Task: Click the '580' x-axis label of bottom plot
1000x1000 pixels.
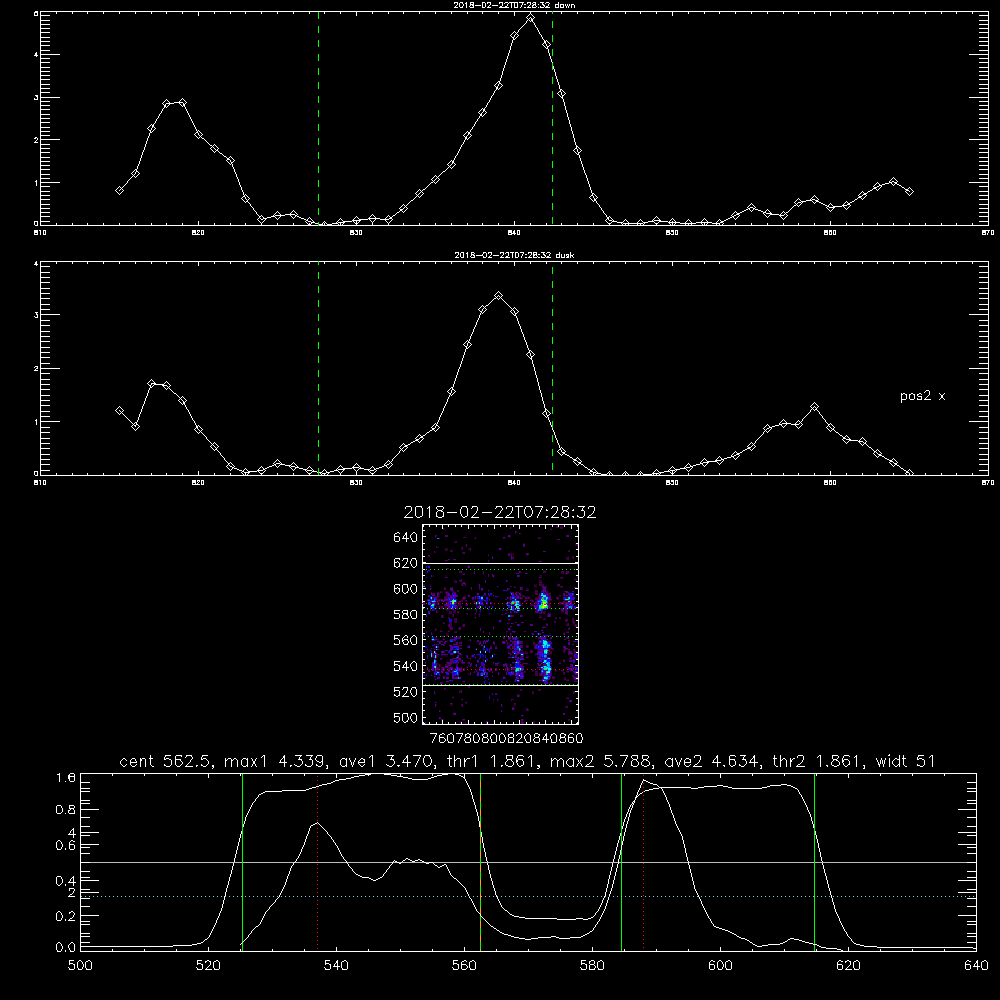Action: click(x=592, y=966)
